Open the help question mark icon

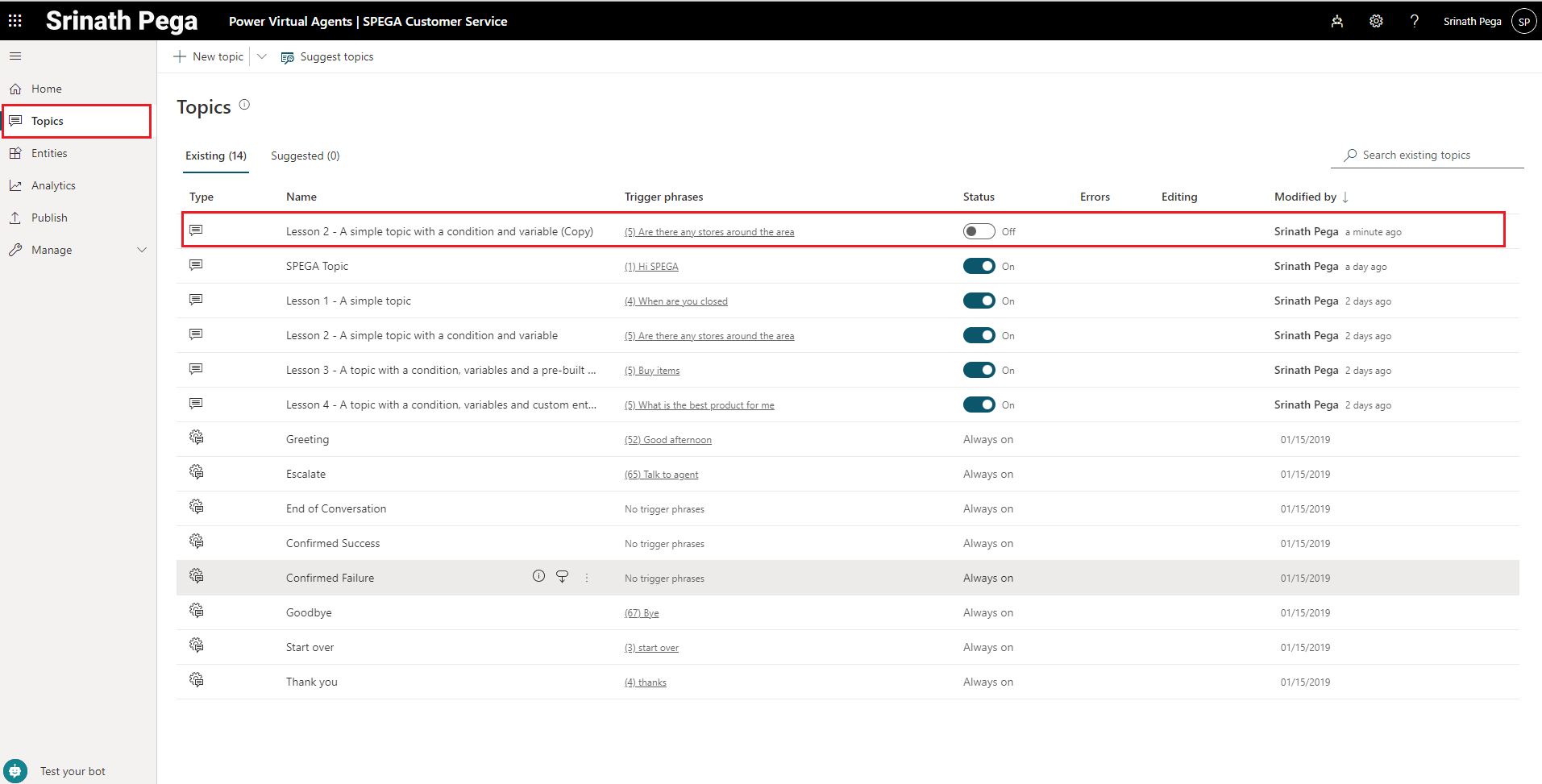point(1415,21)
